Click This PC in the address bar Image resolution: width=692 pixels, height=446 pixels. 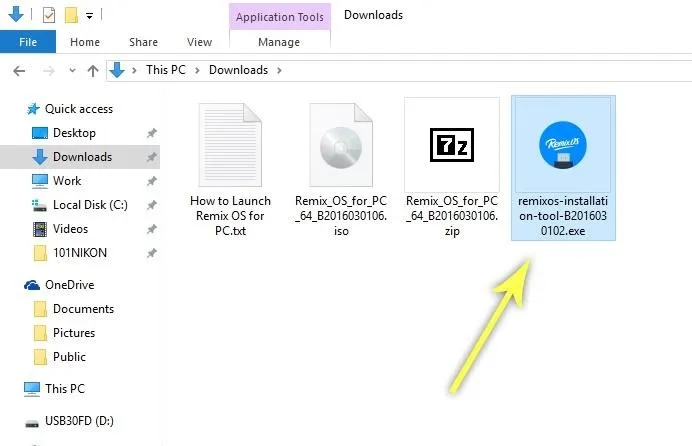tap(166, 70)
